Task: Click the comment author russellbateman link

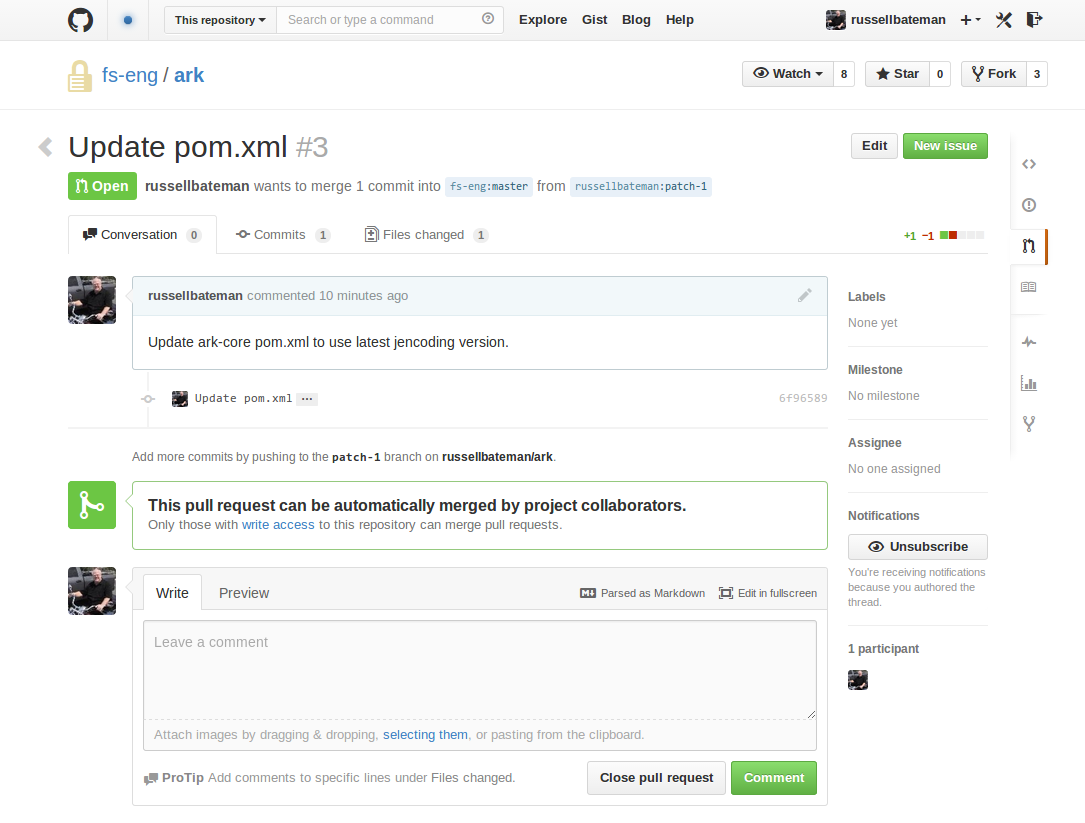Action: pyautogui.click(x=195, y=296)
